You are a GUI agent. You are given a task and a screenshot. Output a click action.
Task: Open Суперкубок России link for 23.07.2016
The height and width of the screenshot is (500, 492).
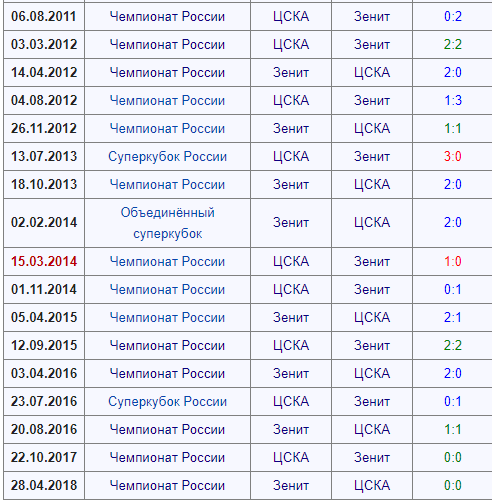coord(167,401)
